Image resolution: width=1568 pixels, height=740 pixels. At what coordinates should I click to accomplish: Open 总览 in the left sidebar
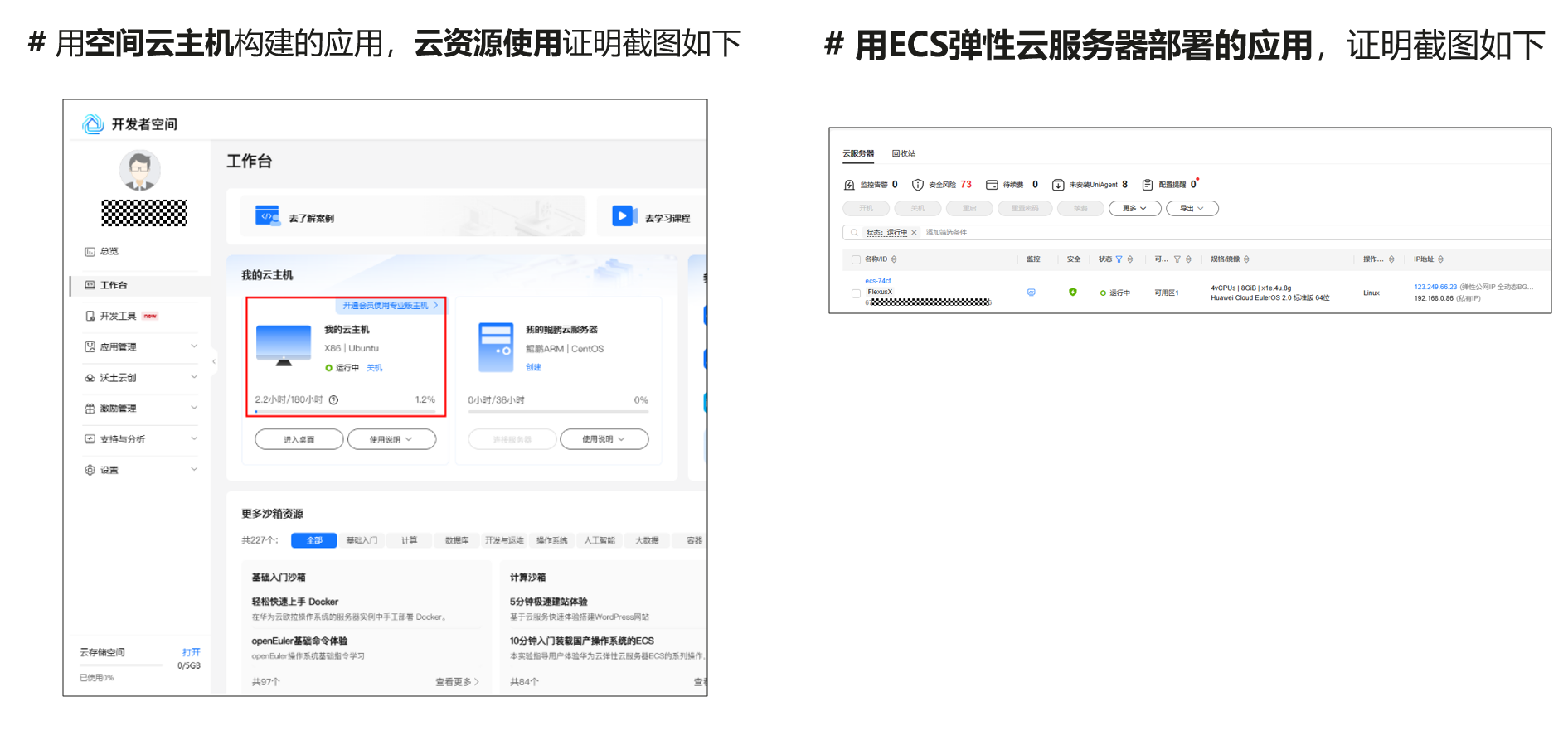pos(109,251)
